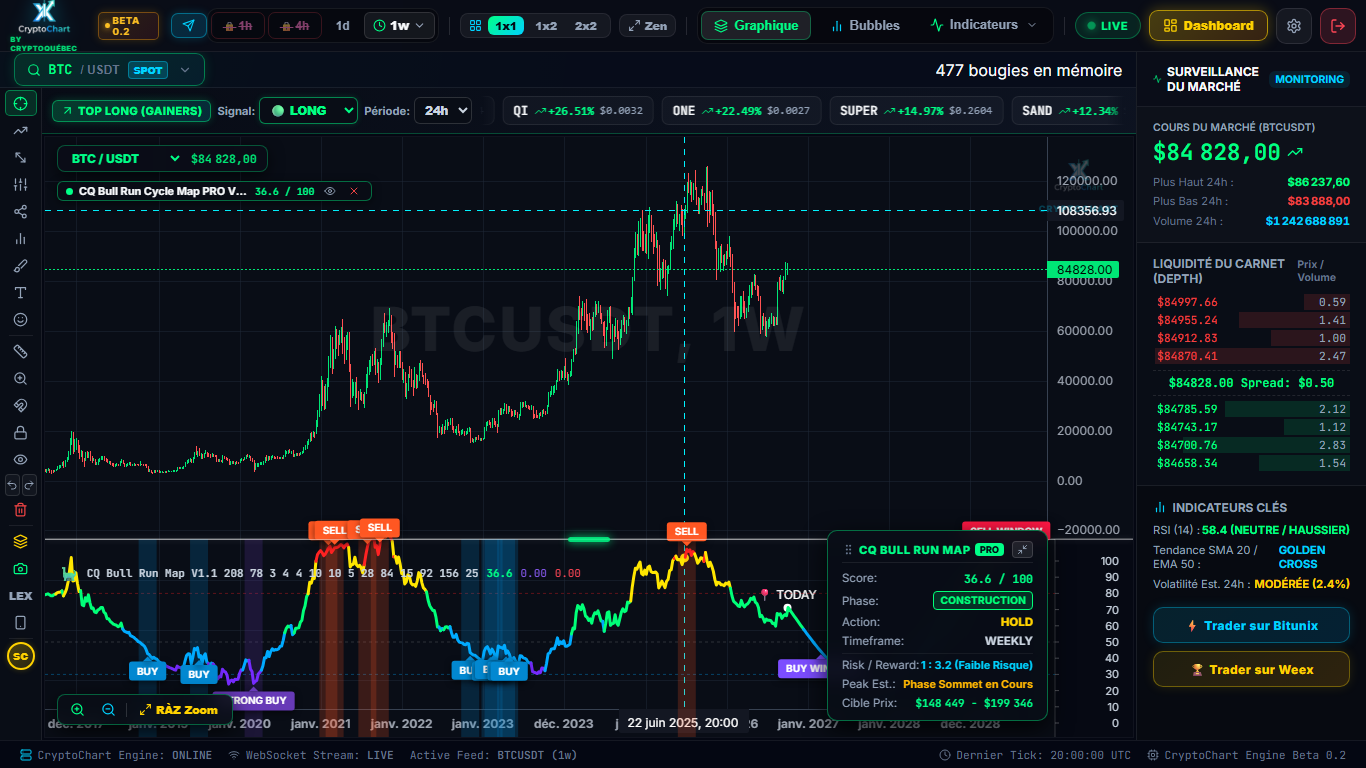
Task: Toggle the magnet snap tool
Action: [20, 405]
